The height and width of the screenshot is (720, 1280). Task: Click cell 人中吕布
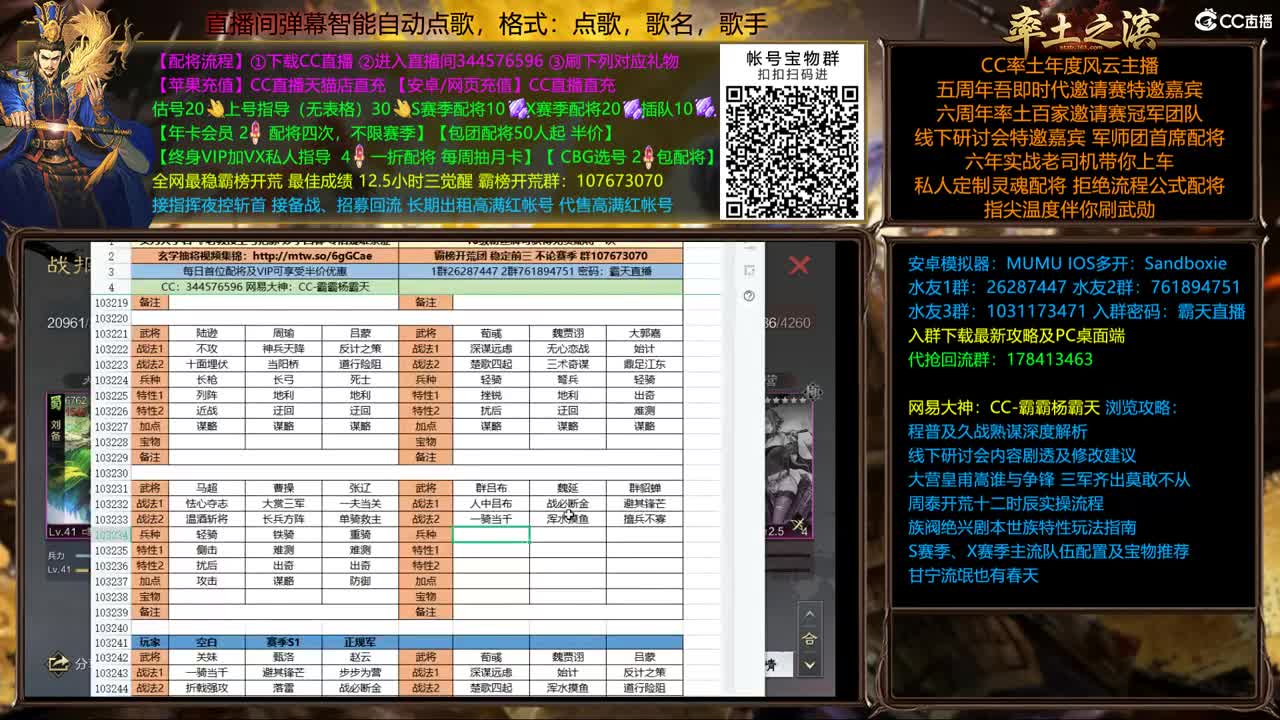pyautogui.click(x=491, y=504)
